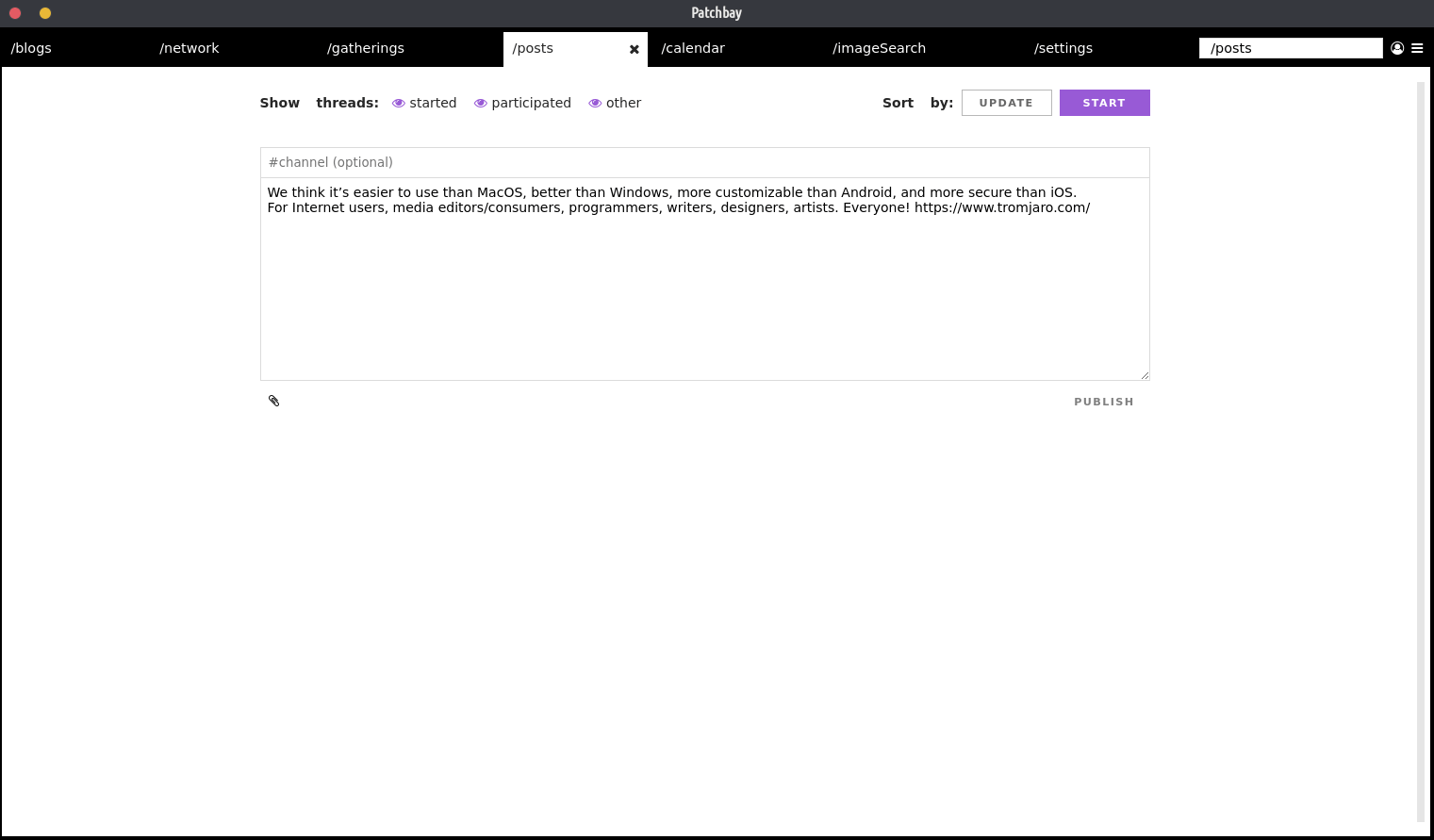Screen dimensions: 1434x840
Task: Open the /gatherings tab
Action: (x=366, y=48)
